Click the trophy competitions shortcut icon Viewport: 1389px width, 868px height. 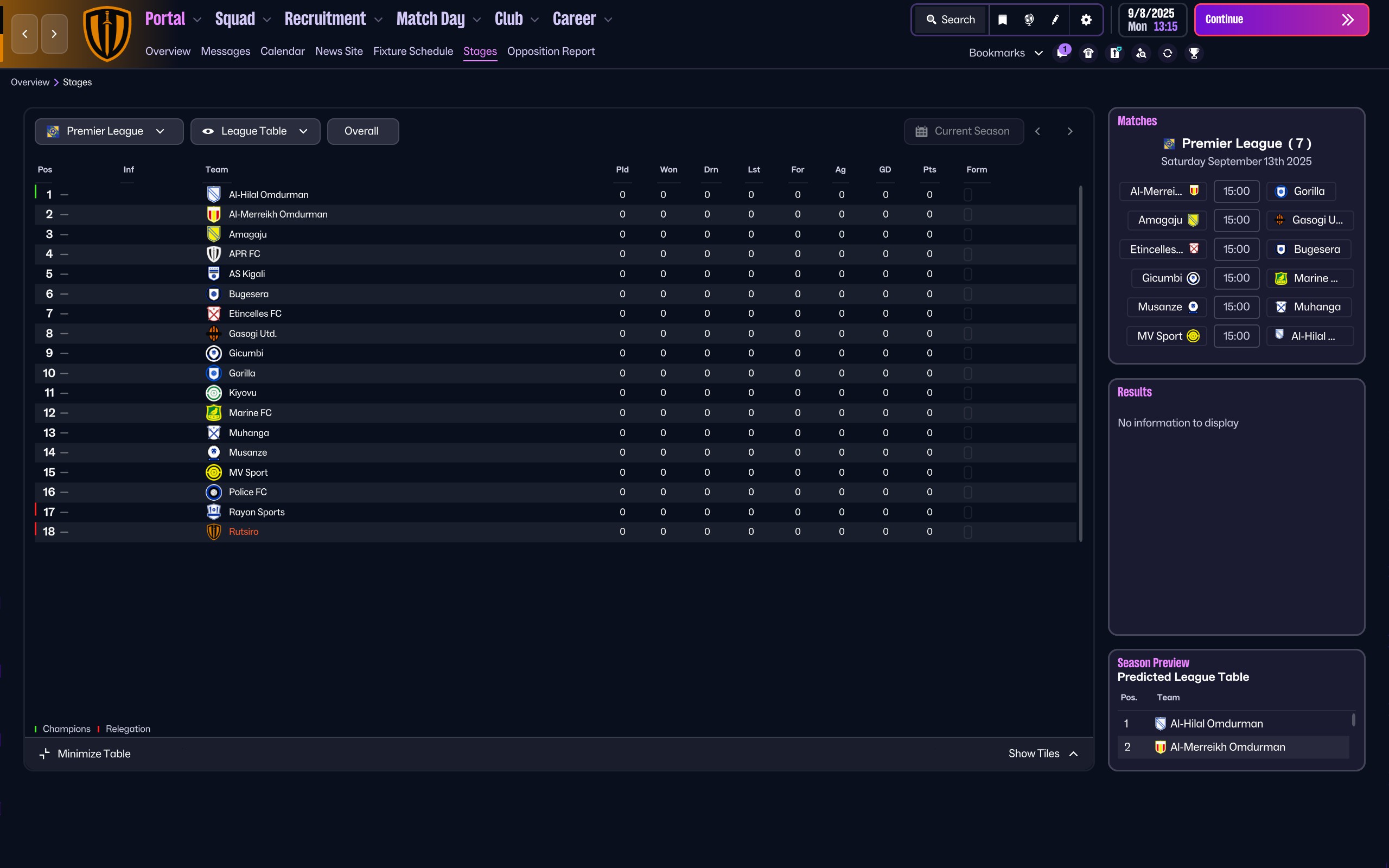(1194, 53)
